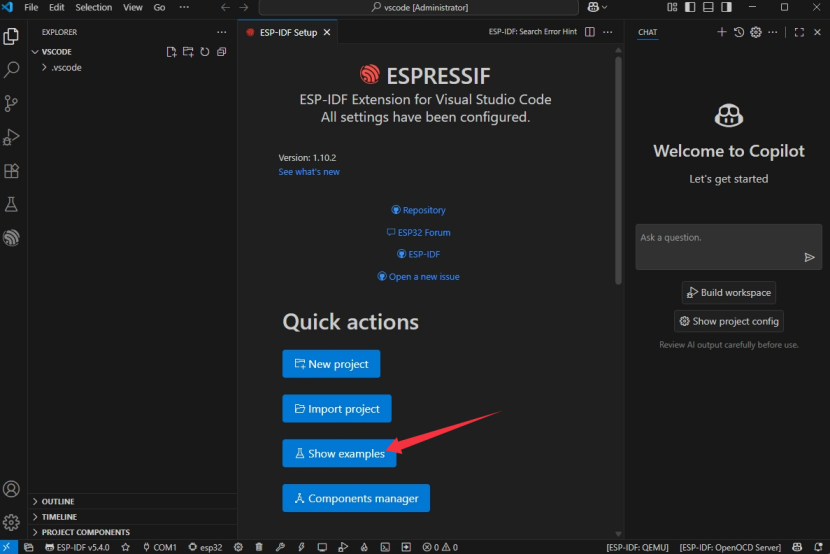Open the Go menu
Screen dimensions: 830x554
[159, 7]
